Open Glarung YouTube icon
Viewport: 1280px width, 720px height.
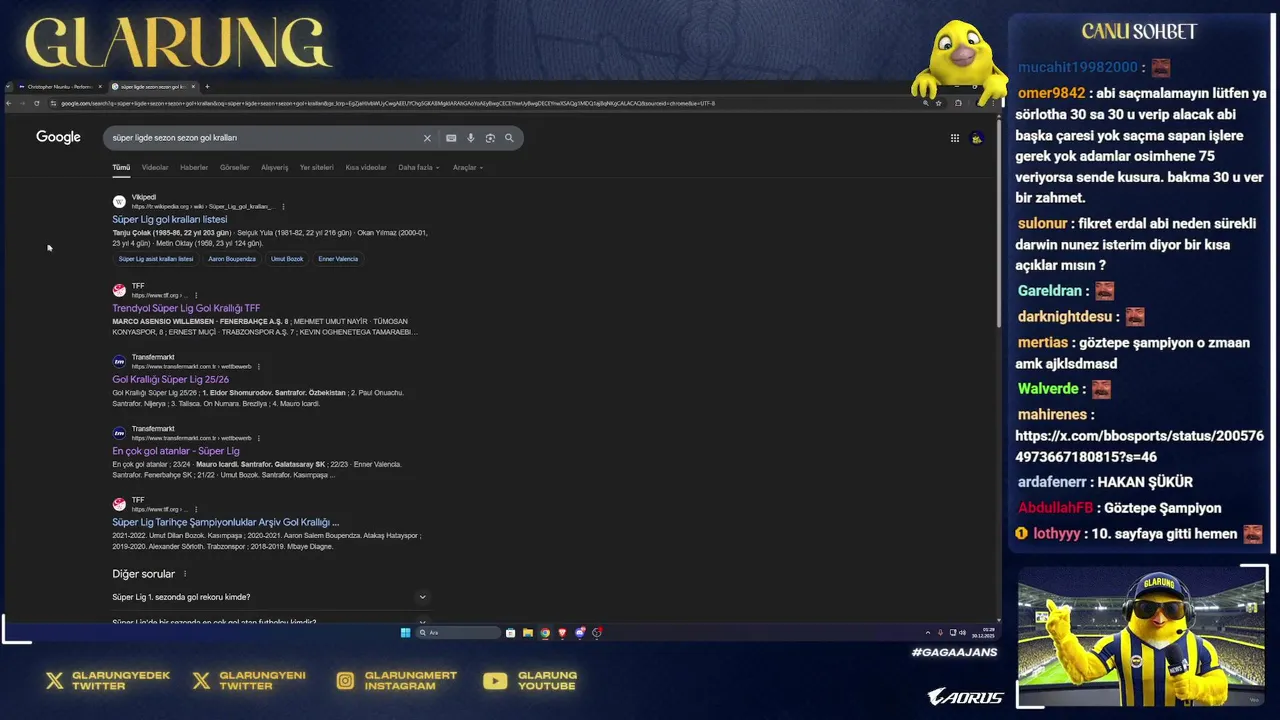coord(495,681)
